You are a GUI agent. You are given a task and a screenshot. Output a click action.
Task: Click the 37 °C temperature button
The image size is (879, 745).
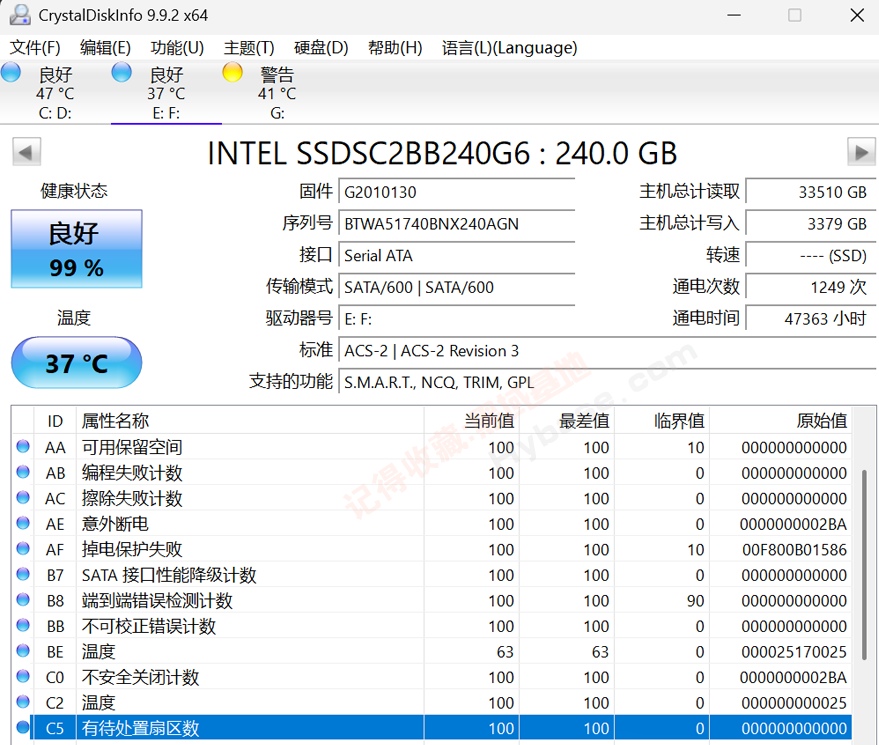(x=77, y=363)
